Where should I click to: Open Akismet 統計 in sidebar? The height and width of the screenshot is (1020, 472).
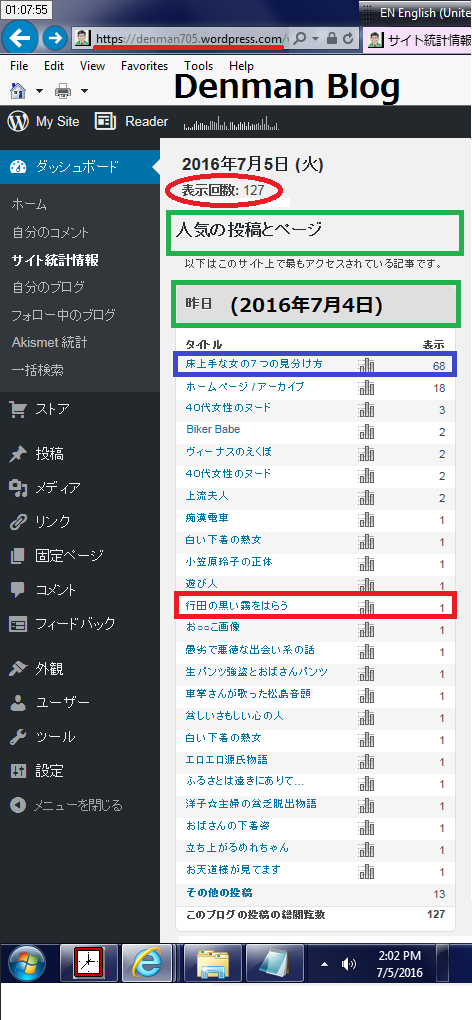(x=49, y=343)
